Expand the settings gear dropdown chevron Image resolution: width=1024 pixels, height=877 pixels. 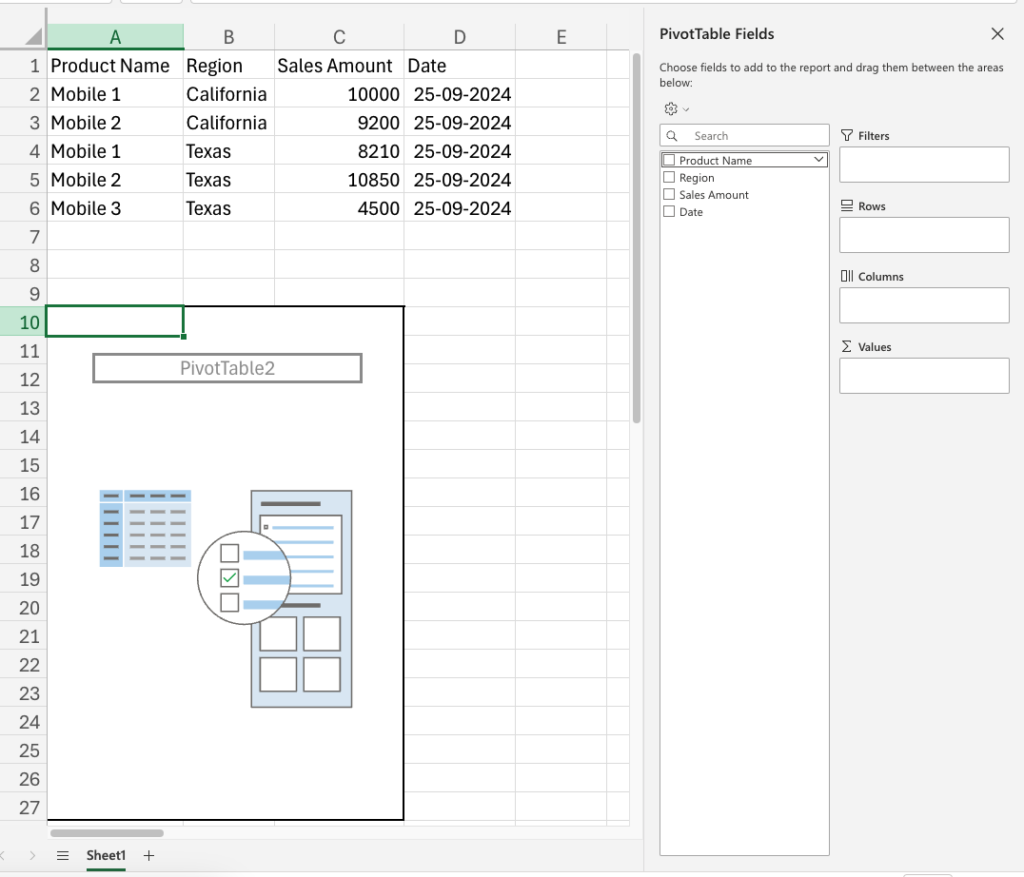687,109
